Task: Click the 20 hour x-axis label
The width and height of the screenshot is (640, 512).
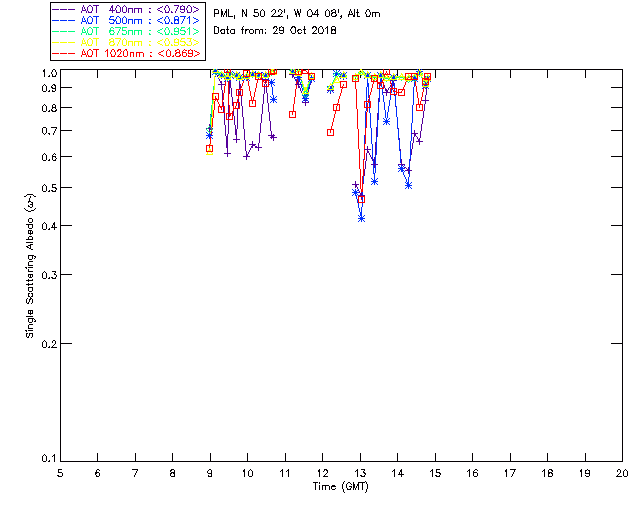Action: tap(622, 473)
